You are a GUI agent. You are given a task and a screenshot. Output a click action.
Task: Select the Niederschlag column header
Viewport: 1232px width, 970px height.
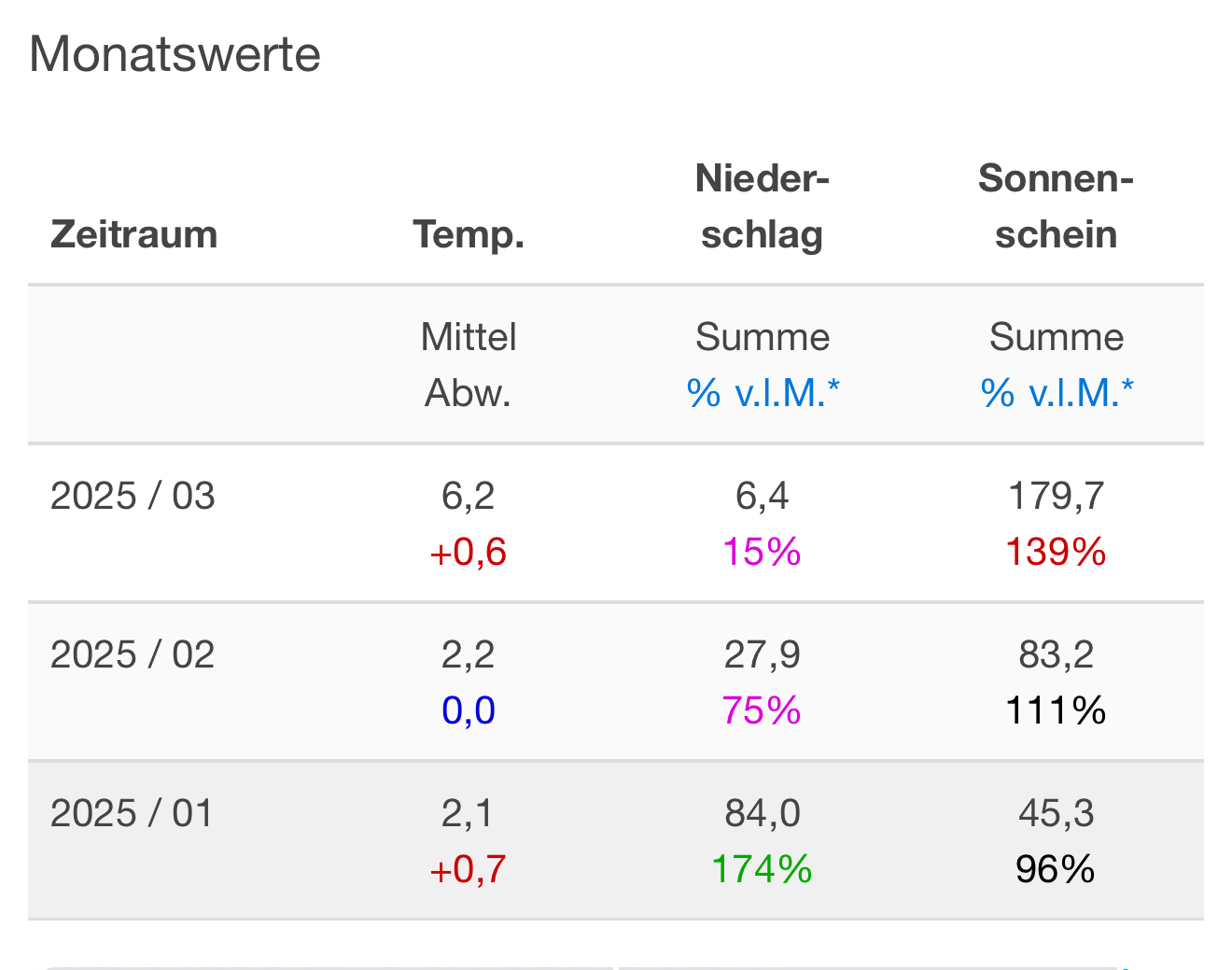pos(763,206)
